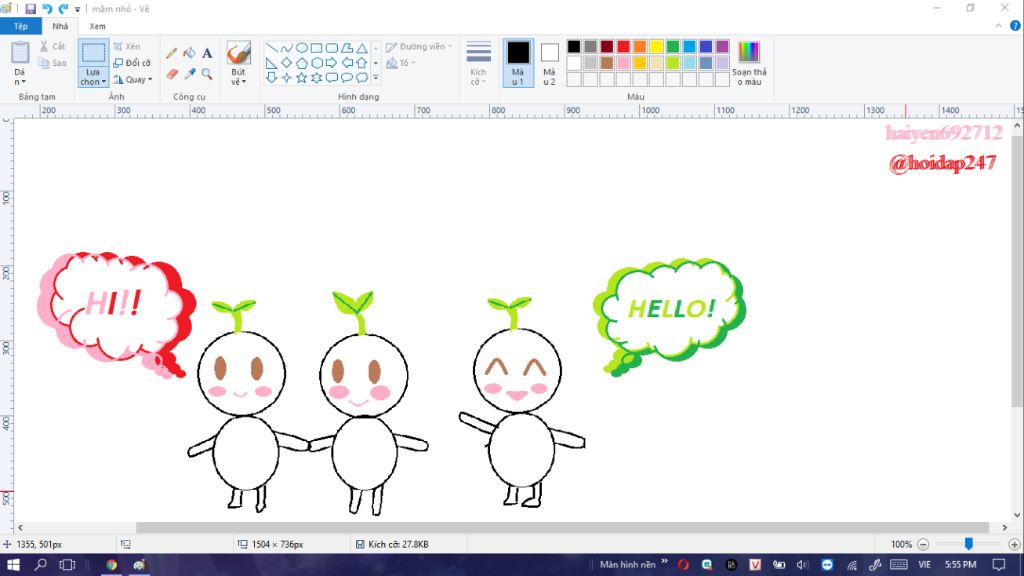Click the volume speaker tray icon
Viewport: 1024px width, 576px height.
pos(803,565)
